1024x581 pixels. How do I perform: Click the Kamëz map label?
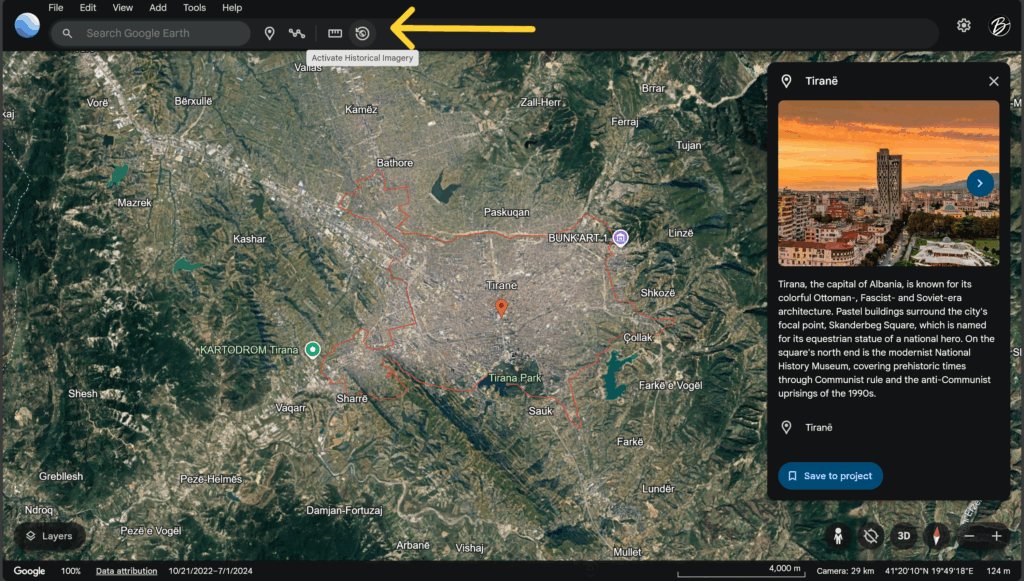coord(361,110)
